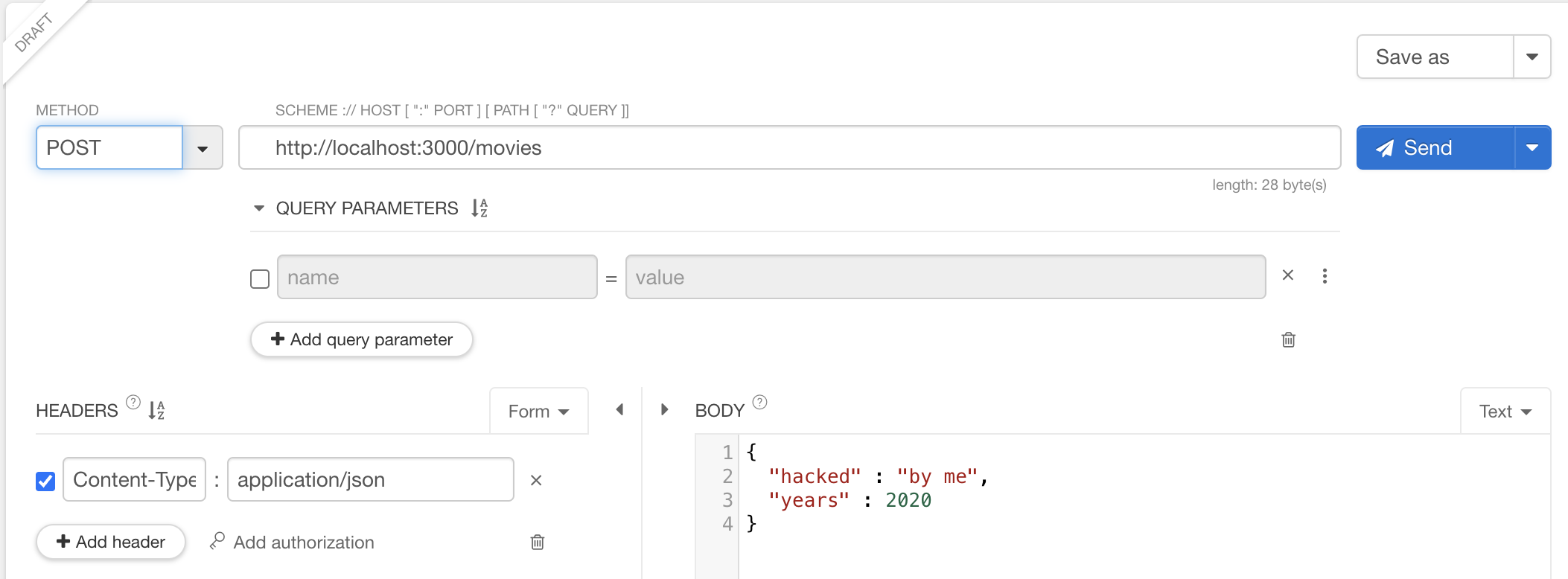The height and width of the screenshot is (579, 1568).
Task: Click the Add authorization link
Action: click(292, 542)
